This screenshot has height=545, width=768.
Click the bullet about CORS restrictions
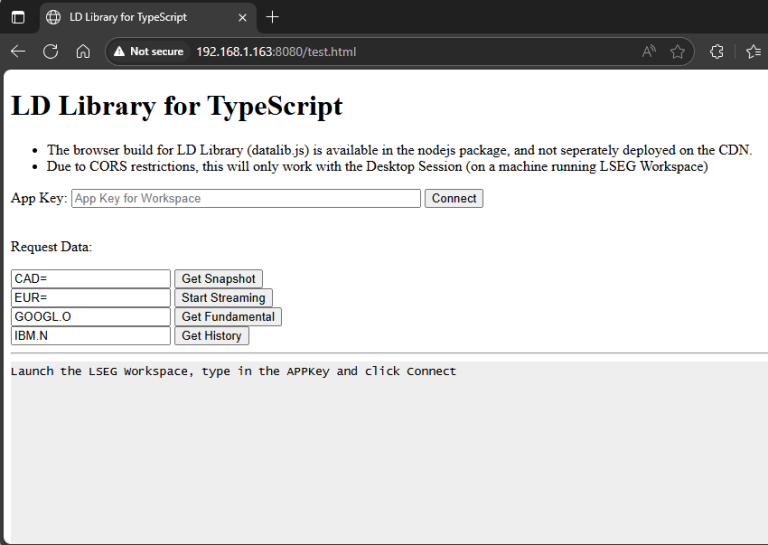[x=377, y=166]
